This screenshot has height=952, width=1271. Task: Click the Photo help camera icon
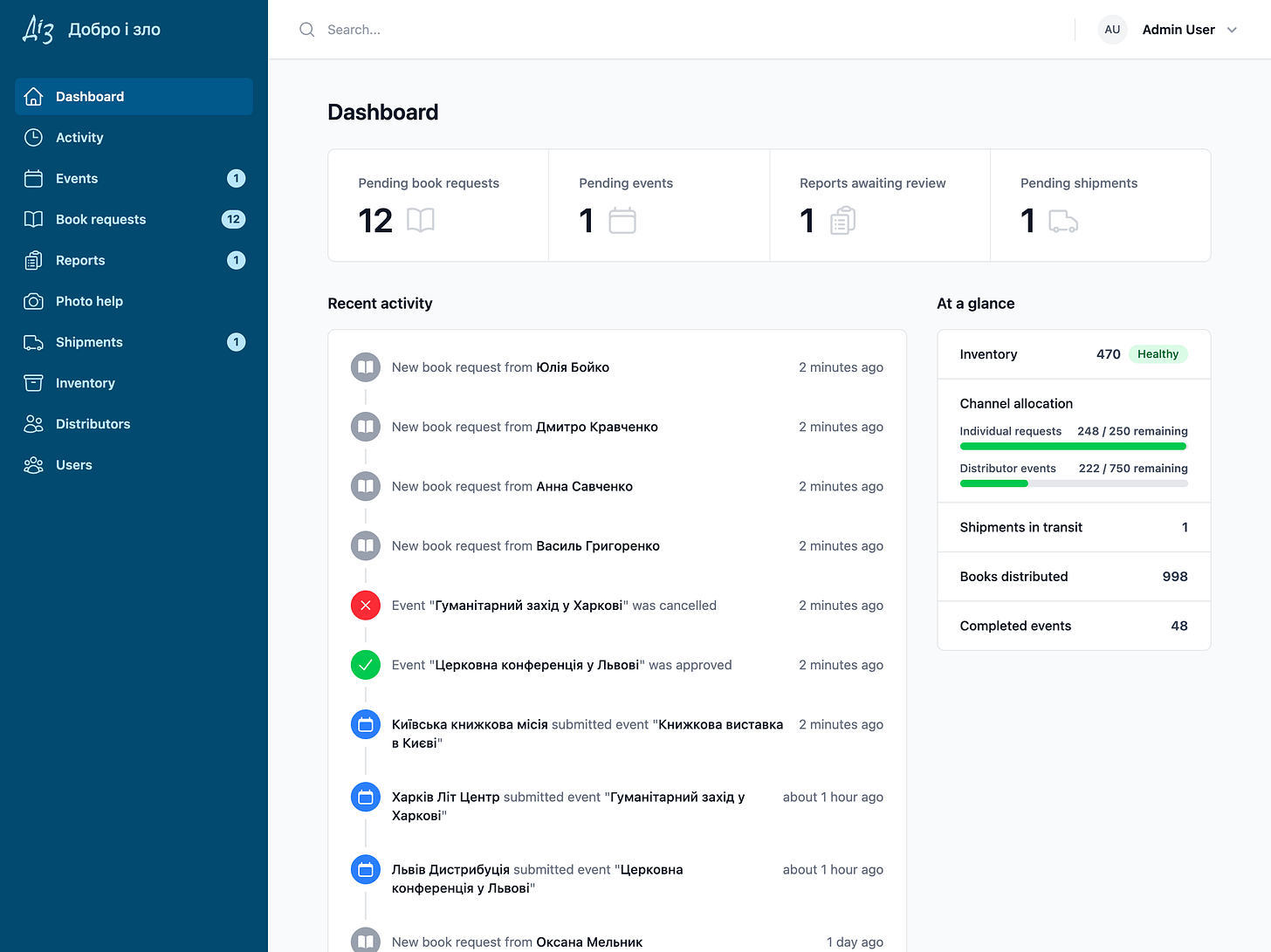33,301
